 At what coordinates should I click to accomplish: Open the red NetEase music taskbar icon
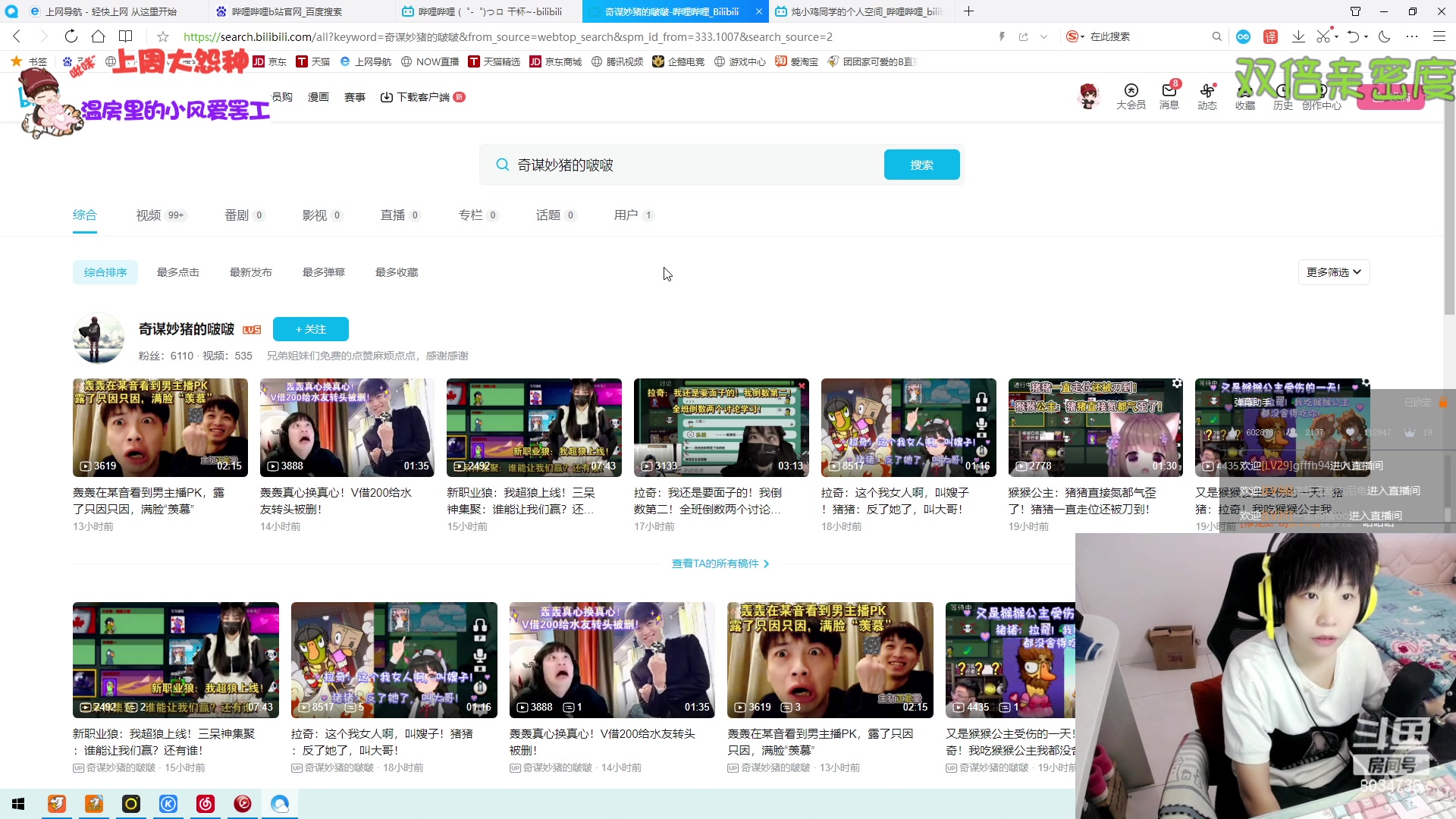click(206, 804)
